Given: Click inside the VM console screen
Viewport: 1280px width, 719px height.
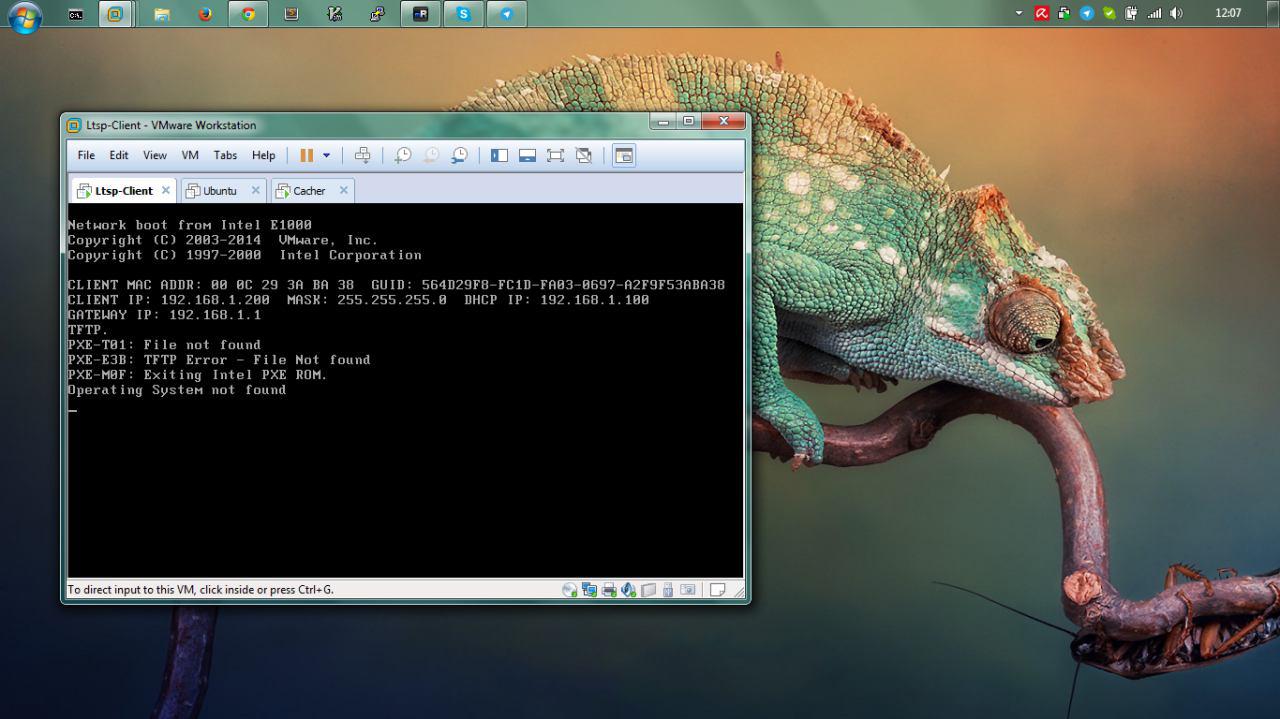Looking at the screenshot, I should [405, 390].
